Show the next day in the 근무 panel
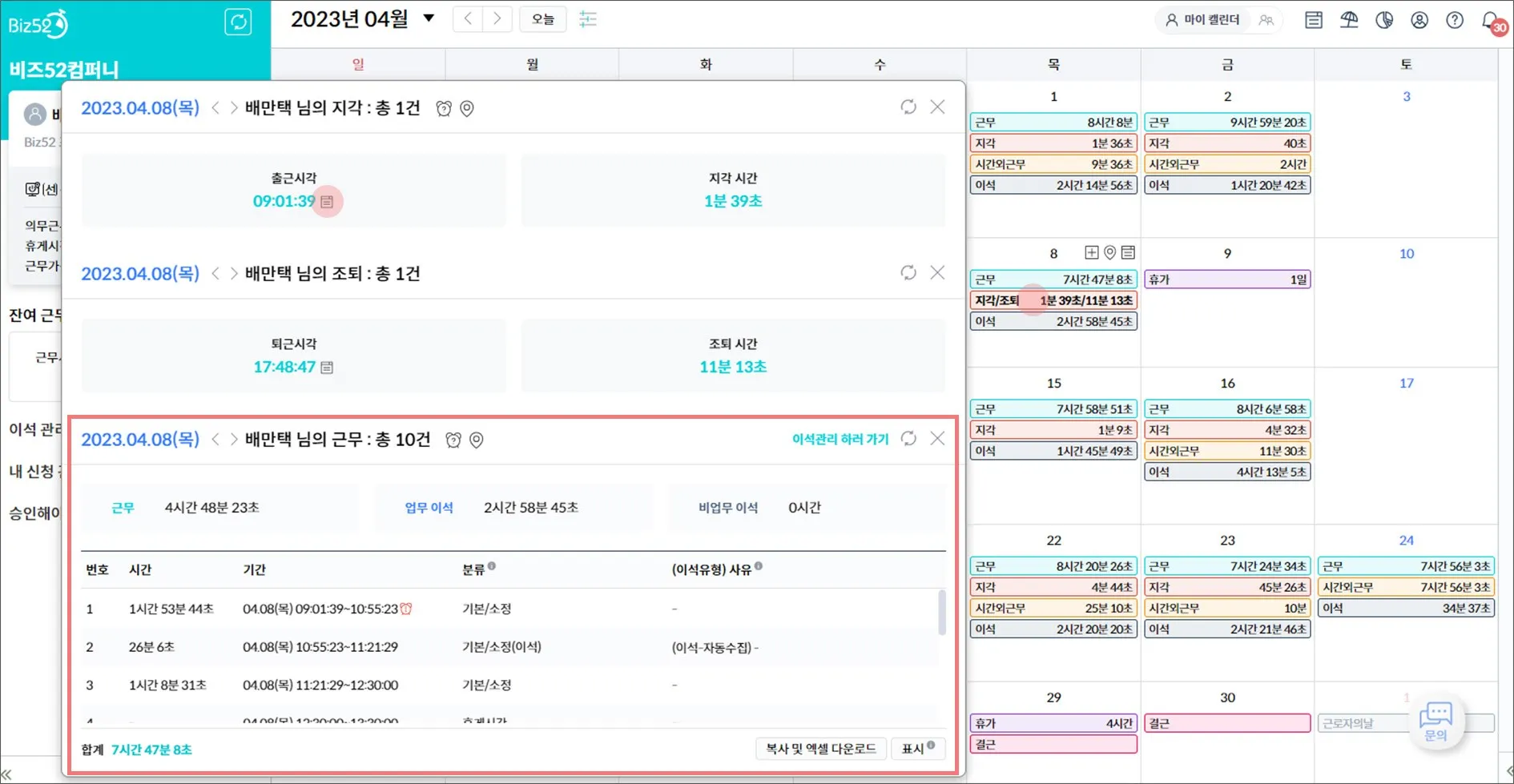This screenshot has height=784, width=1514. (234, 440)
